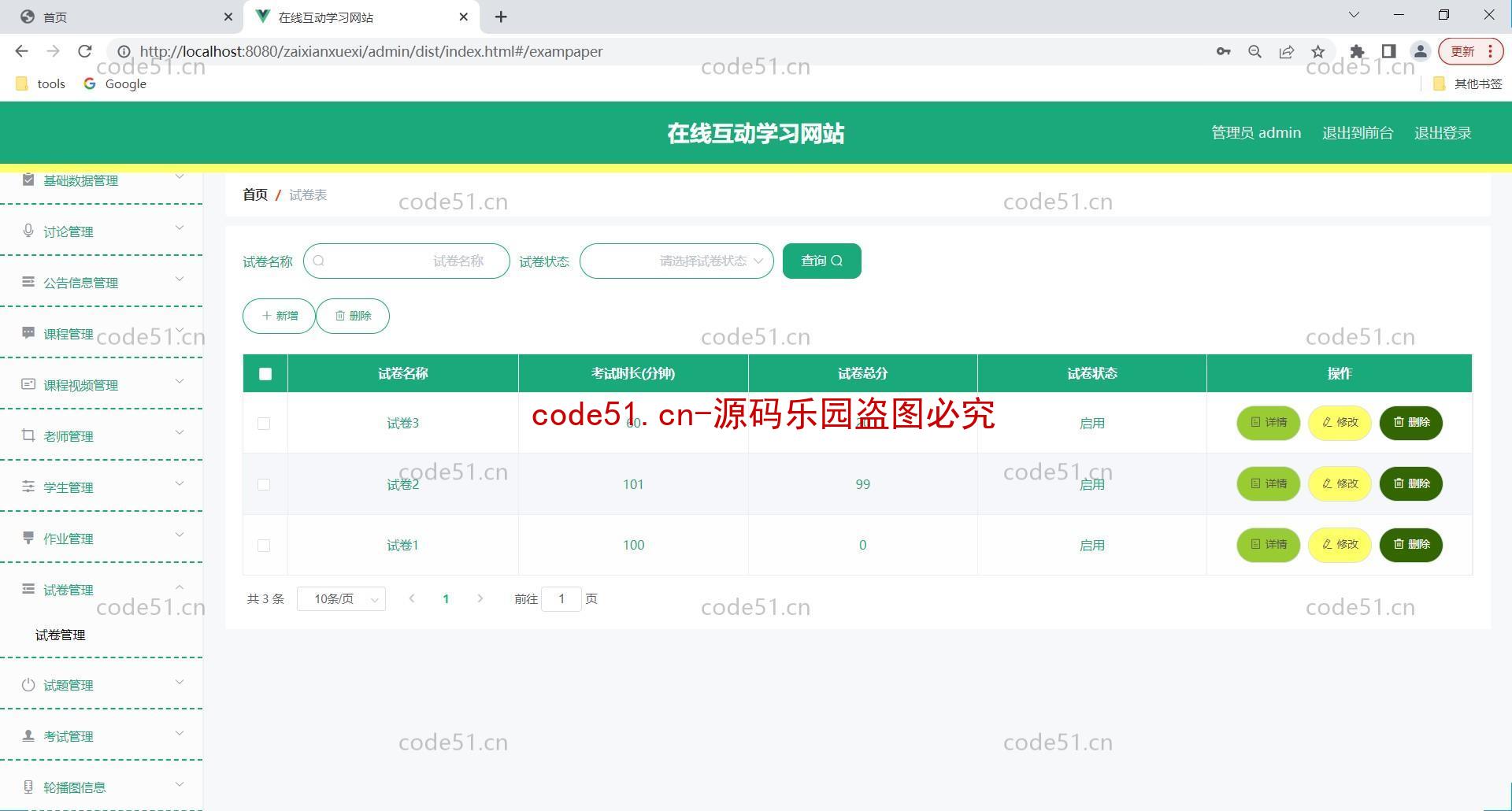Viewport: 1512px width, 811px height.
Task: Switch to the 在线互动学习网站 browser tab
Action: coord(362,17)
